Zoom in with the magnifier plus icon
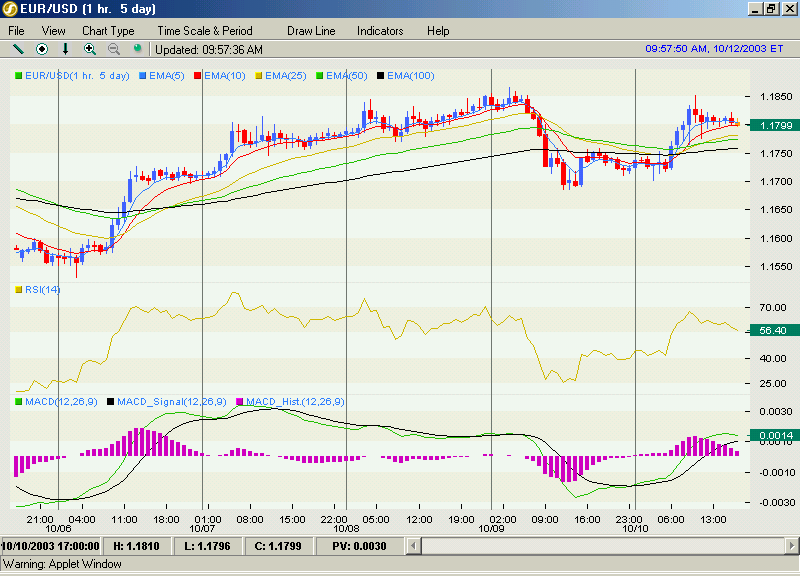This screenshot has height=576, width=800. [x=90, y=49]
